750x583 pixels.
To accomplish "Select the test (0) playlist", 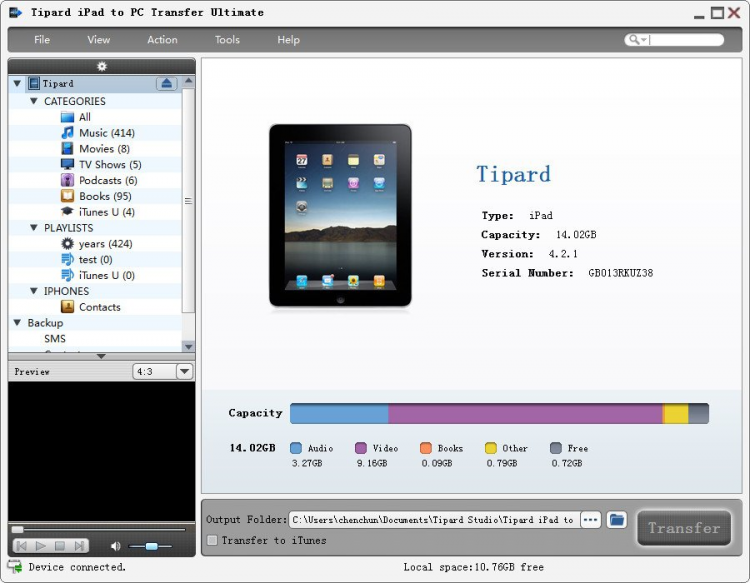I will point(95,260).
